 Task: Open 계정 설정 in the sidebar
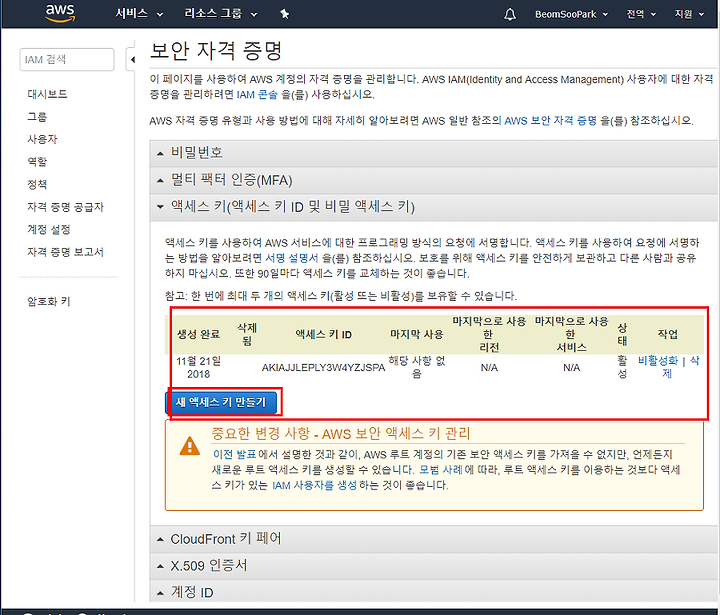pyautogui.click(x=49, y=229)
